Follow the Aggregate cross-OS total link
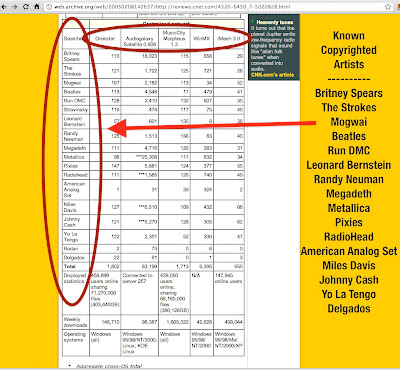The height and width of the screenshot is (370, 400). [x=109, y=366]
